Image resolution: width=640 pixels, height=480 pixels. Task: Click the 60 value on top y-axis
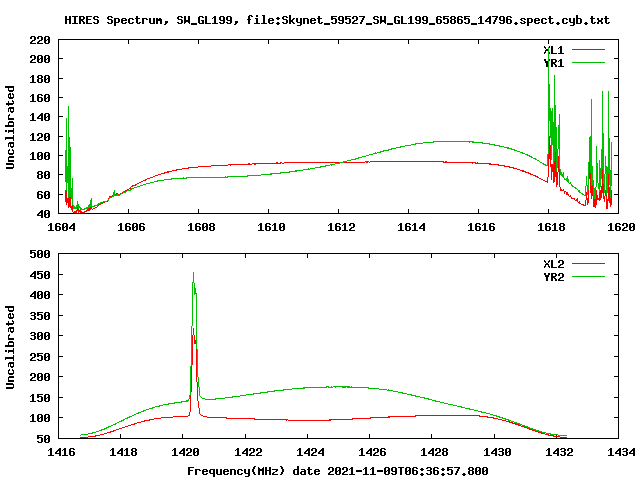click(43, 195)
